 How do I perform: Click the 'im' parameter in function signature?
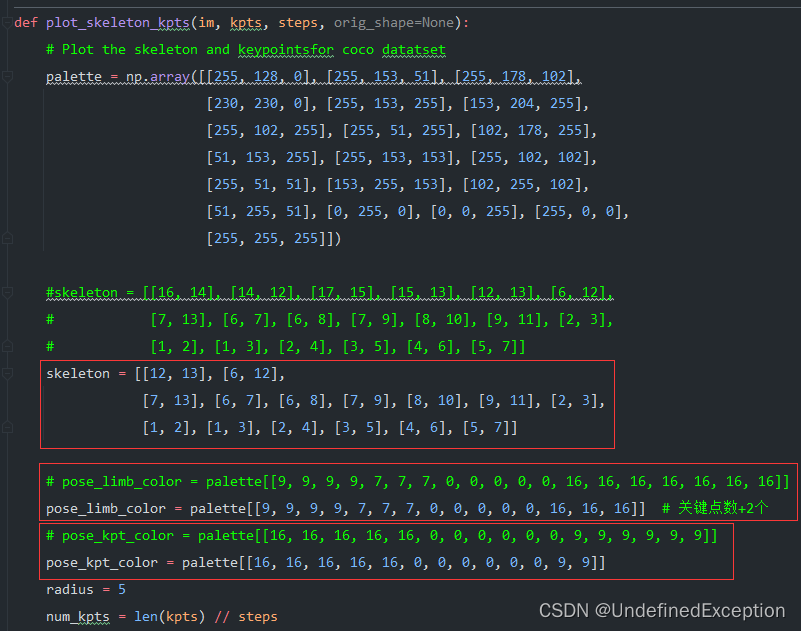tap(206, 23)
